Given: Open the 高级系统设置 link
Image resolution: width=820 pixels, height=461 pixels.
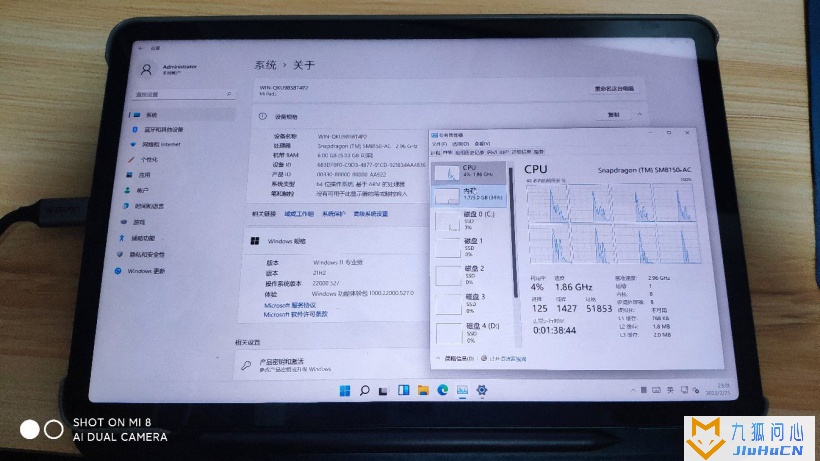Looking at the screenshot, I should pos(371,214).
